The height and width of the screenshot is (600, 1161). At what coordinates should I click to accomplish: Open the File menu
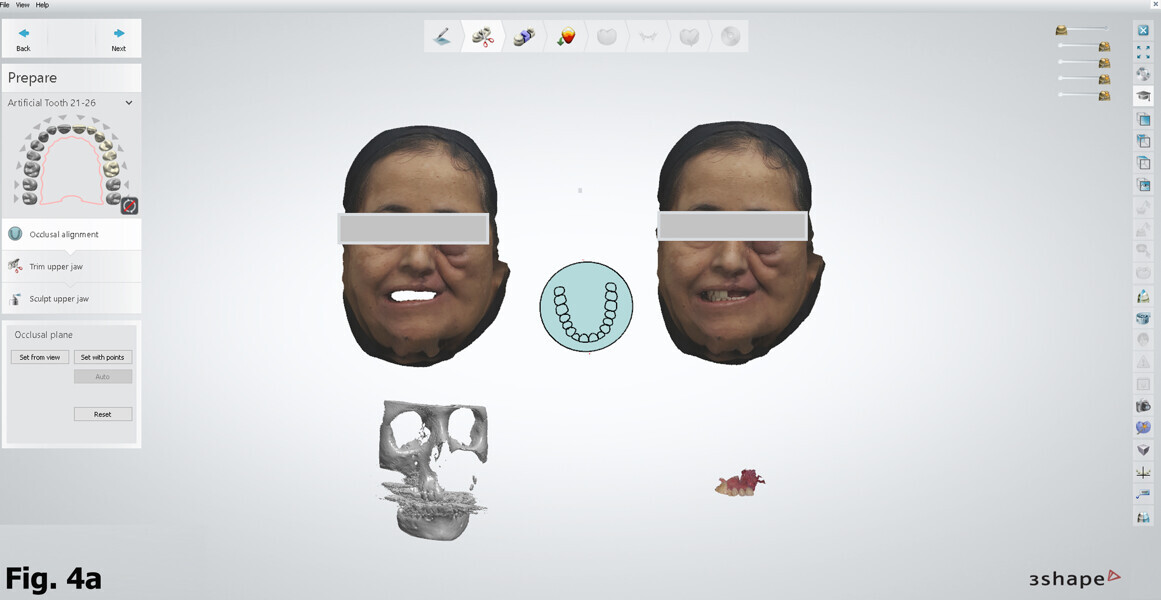pyautogui.click(x=5, y=5)
